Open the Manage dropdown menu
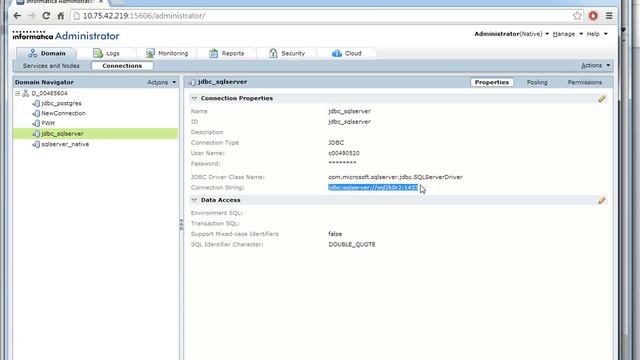The width and height of the screenshot is (640, 360). pos(568,34)
